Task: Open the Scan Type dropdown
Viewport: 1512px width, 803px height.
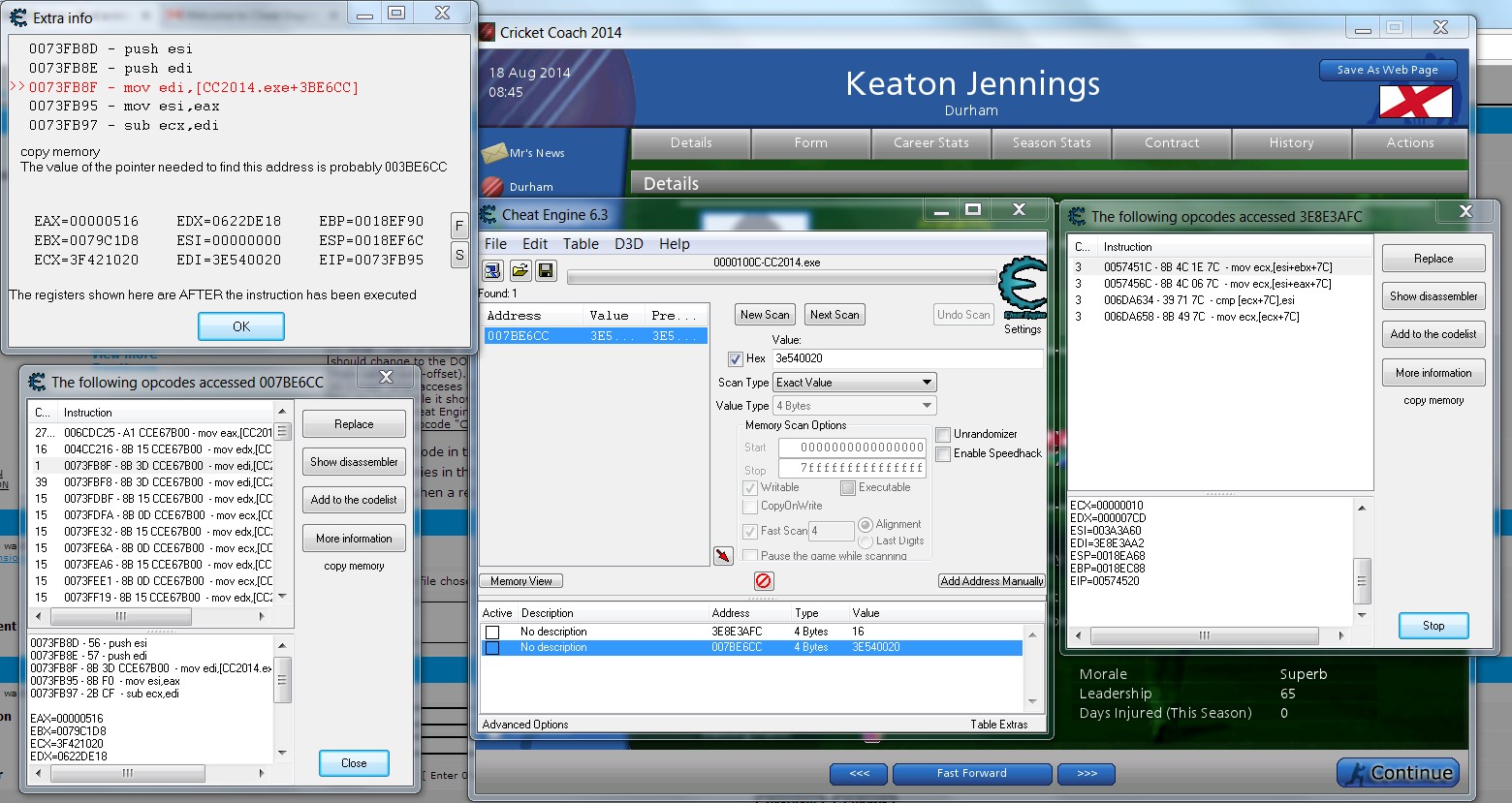Action: (854, 383)
